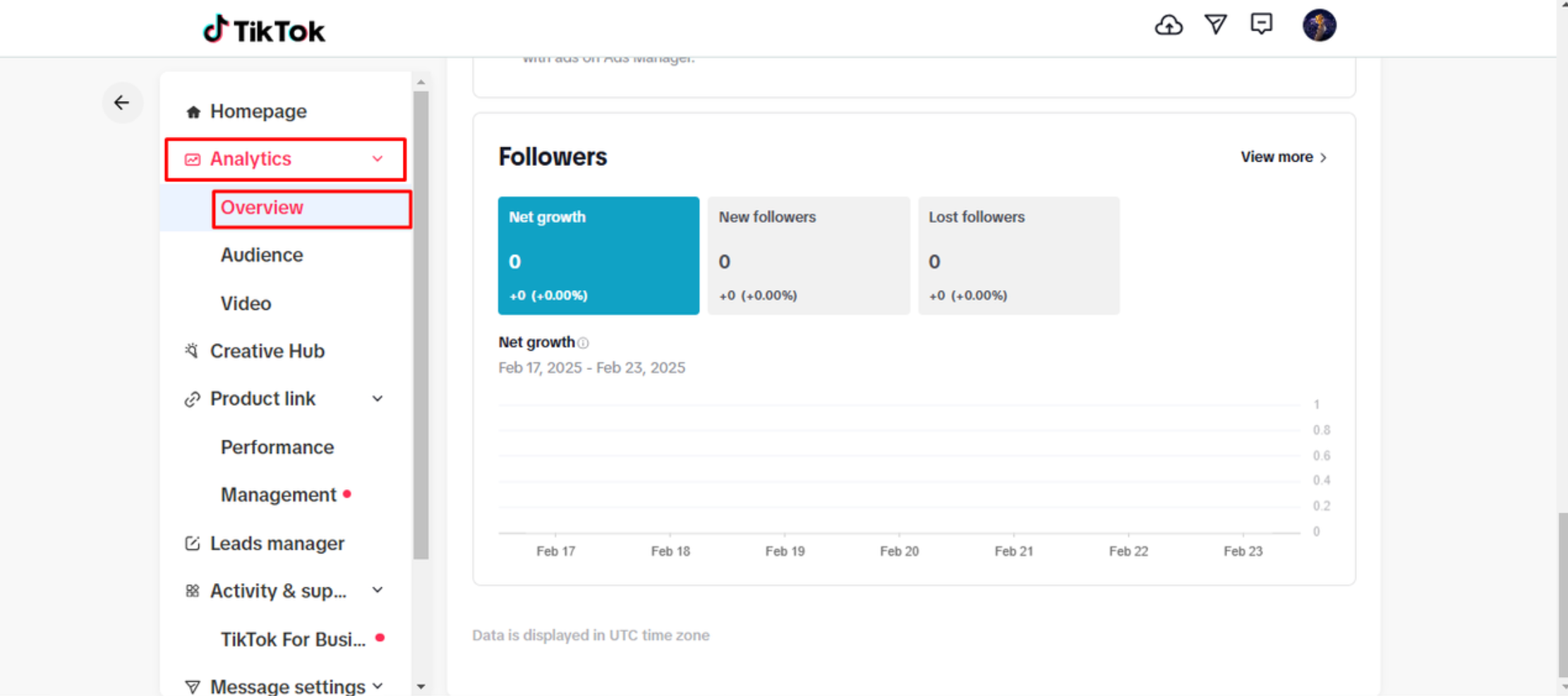Click the TikTok logo

[264, 30]
